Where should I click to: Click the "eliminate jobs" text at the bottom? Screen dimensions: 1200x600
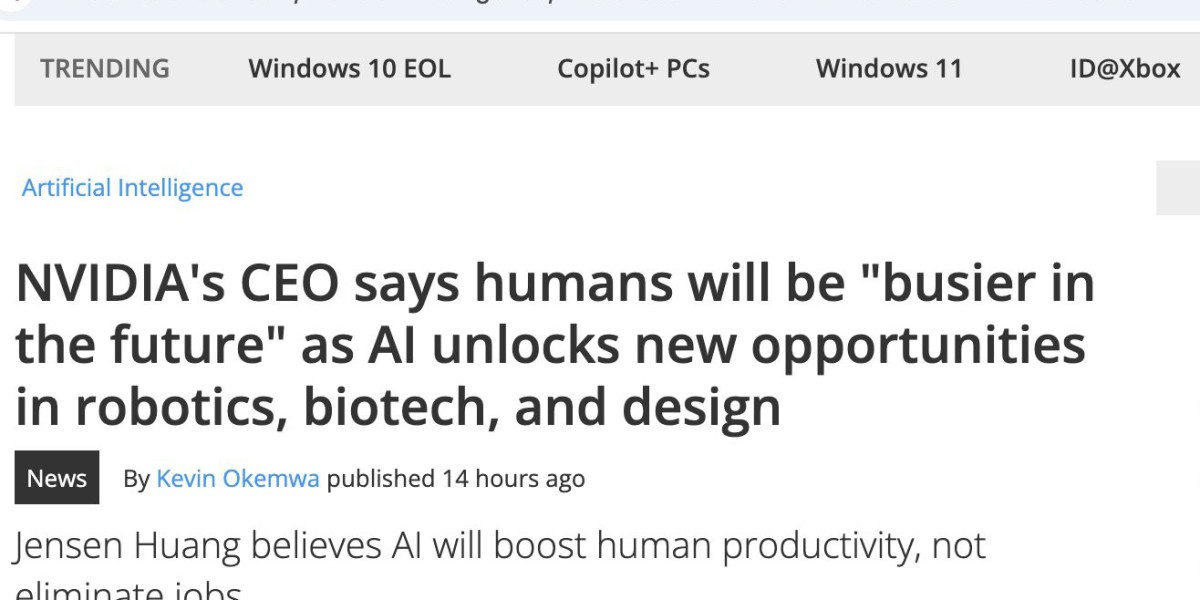127,592
